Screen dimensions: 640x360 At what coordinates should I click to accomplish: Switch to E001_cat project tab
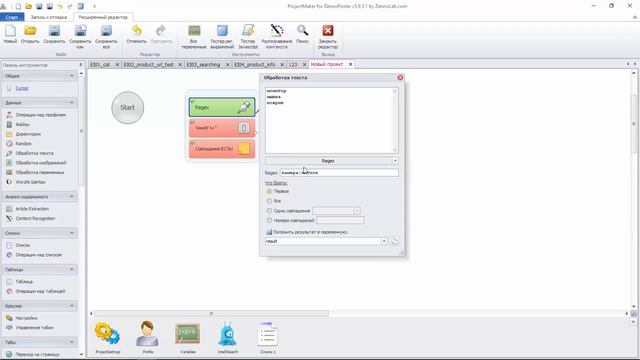click(x=100, y=64)
